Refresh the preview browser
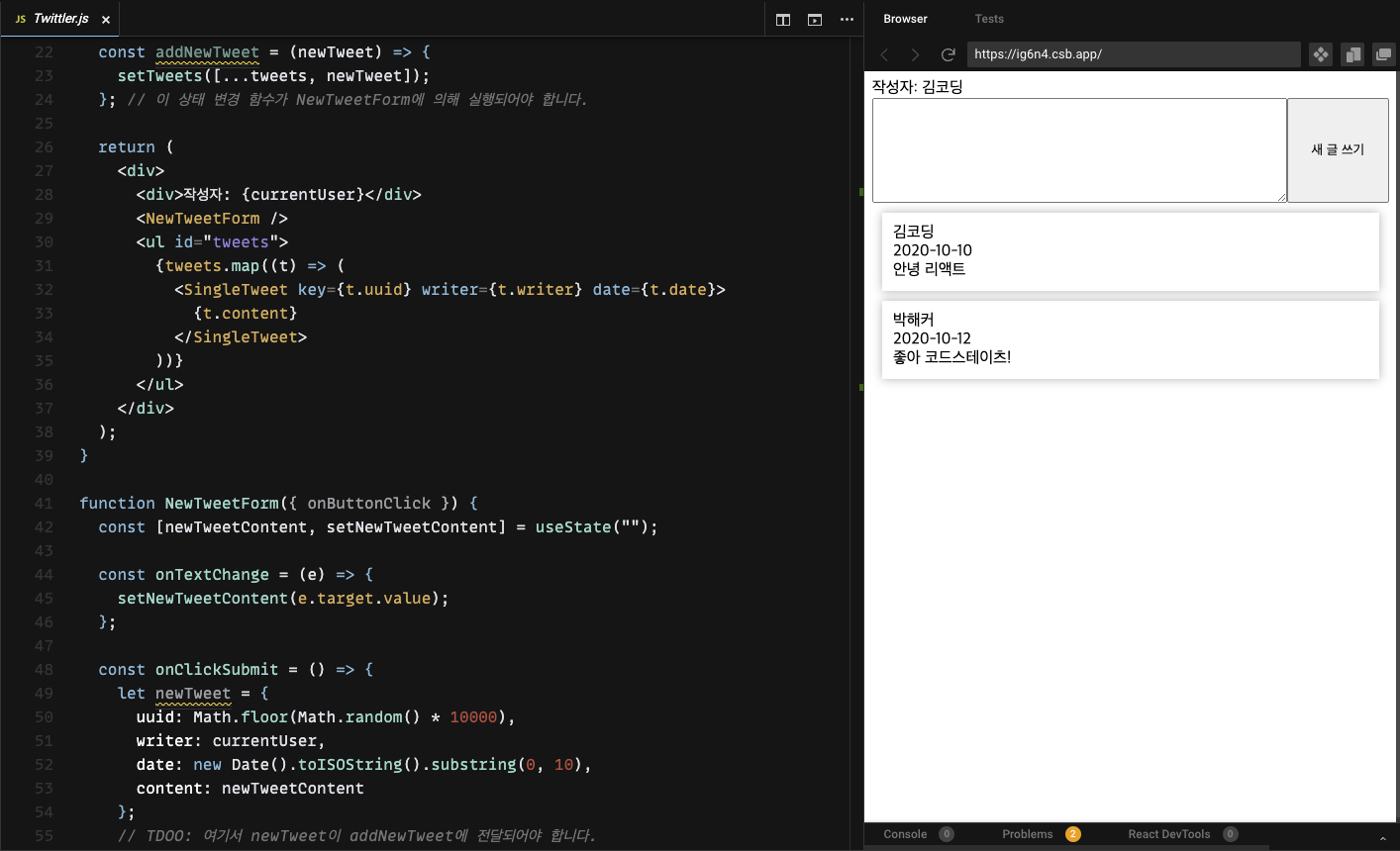The height and width of the screenshot is (851, 1400). point(948,54)
